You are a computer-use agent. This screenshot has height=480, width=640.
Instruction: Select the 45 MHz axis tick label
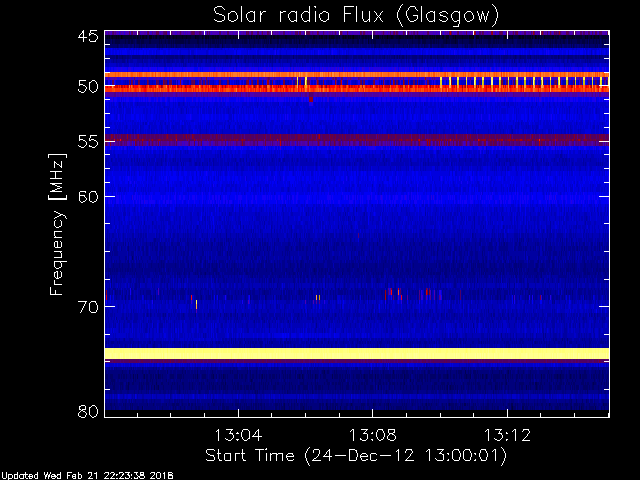click(88, 36)
